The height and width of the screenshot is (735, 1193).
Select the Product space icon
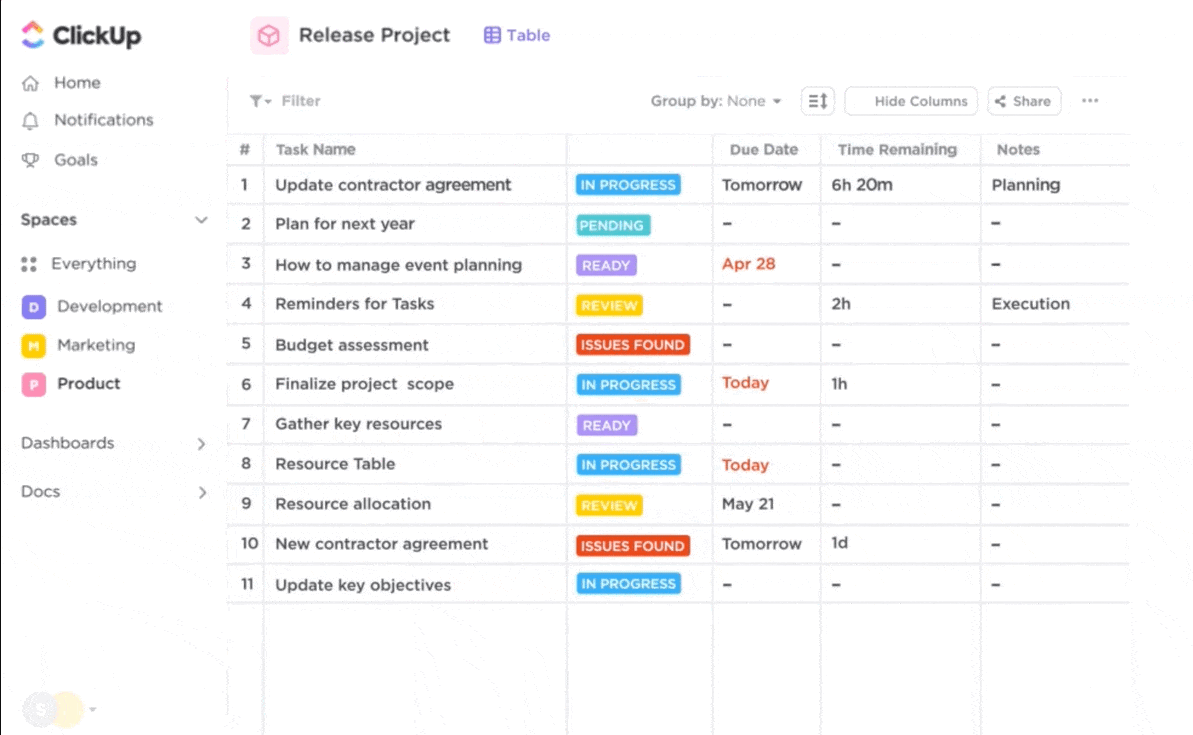tap(33, 383)
